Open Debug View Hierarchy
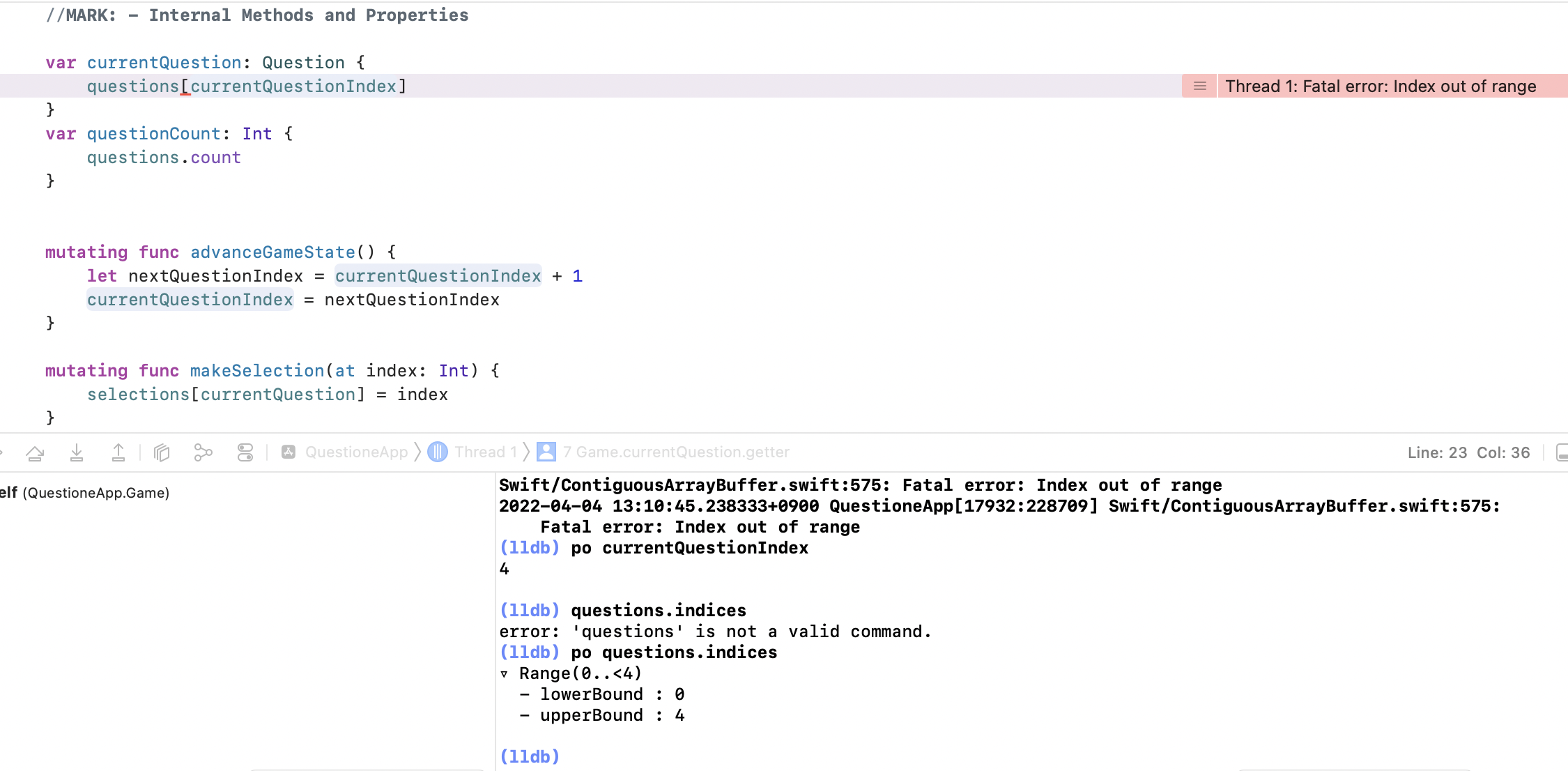This screenshot has height=771, width=1568. pyautogui.click(x=162, y=453)
